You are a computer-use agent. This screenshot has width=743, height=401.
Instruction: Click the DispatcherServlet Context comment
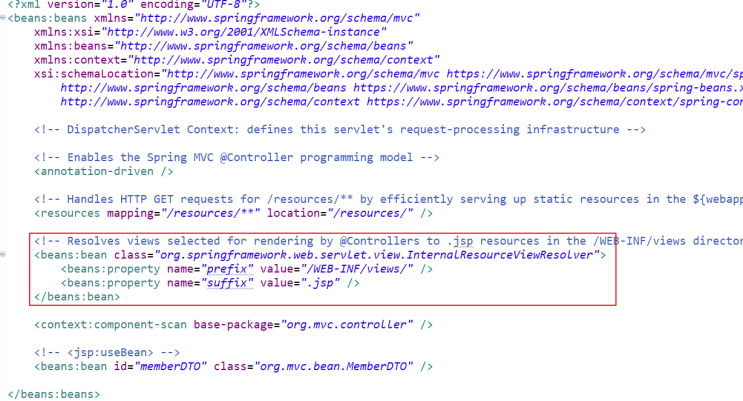click(x=339, y=129)
